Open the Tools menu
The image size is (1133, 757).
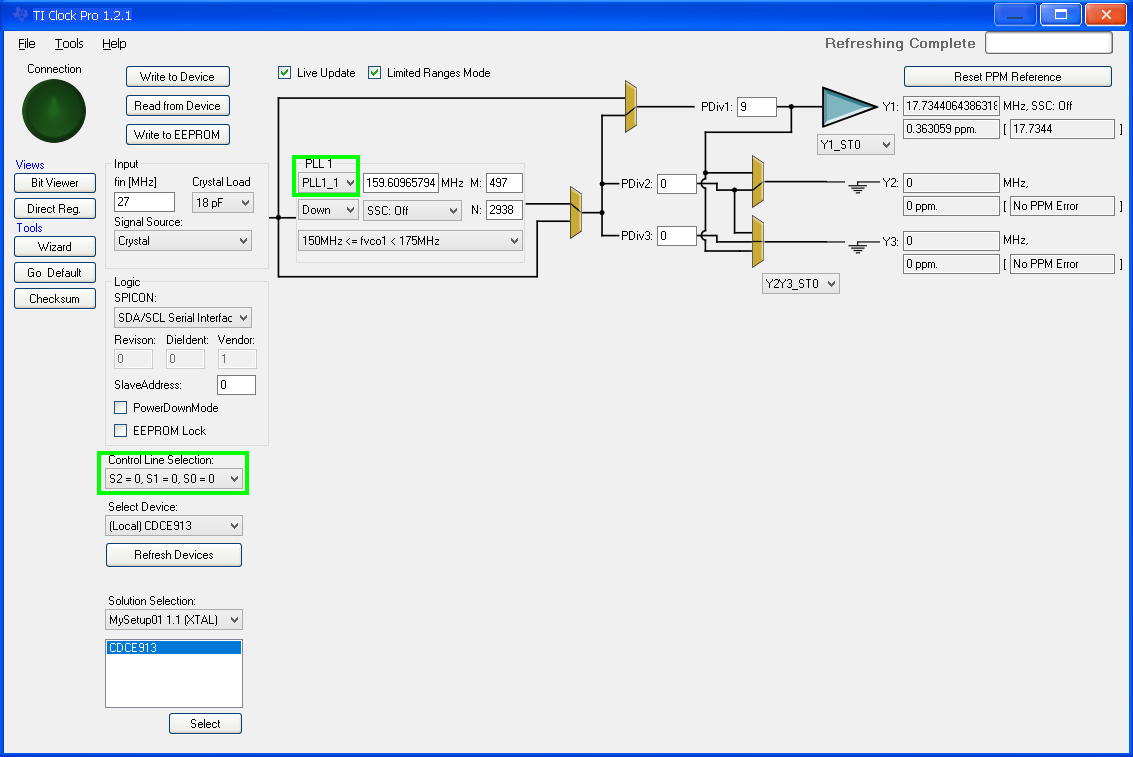pyautogui.click(x=69, y=44)
